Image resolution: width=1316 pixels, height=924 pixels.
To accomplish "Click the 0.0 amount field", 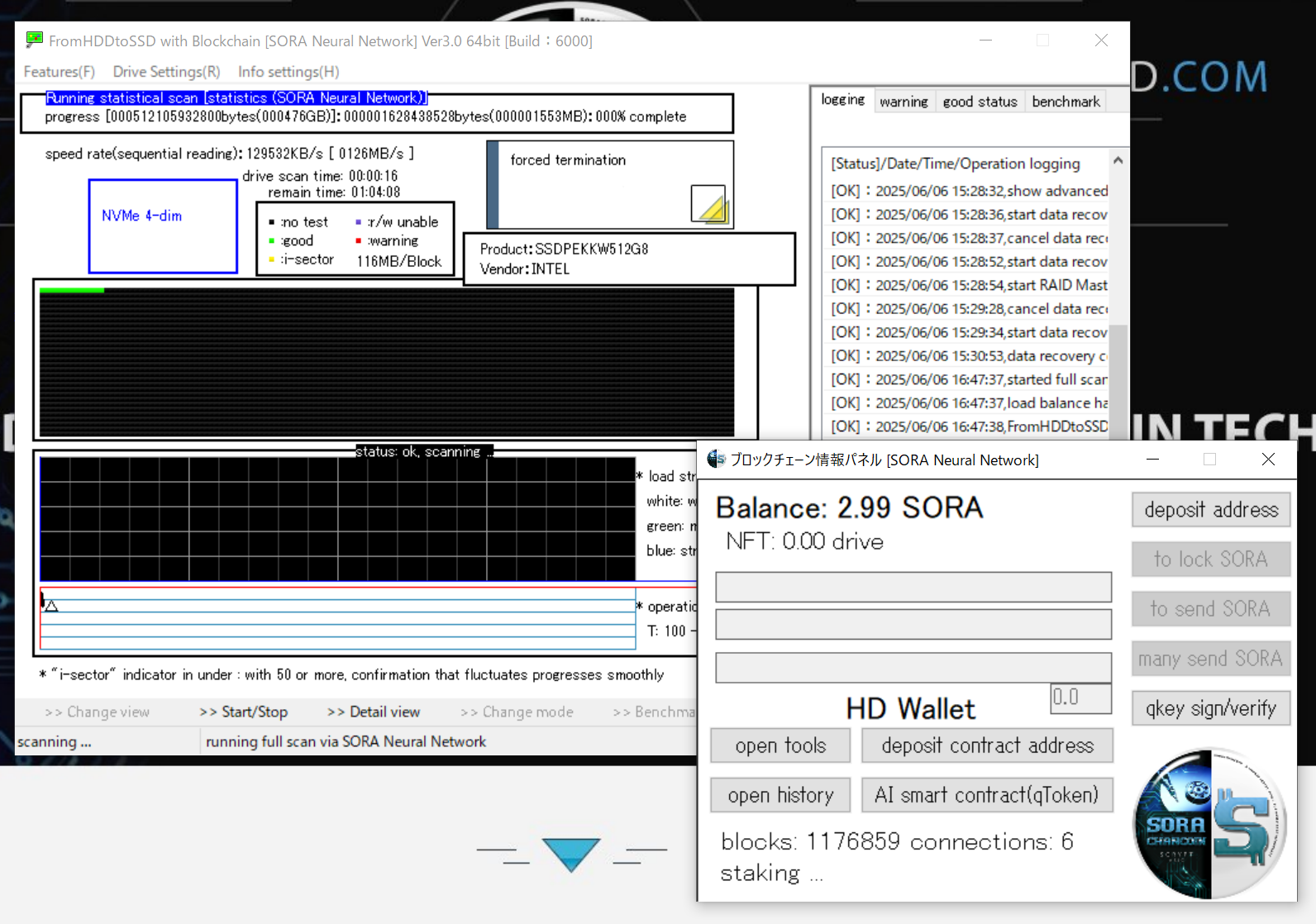I will point(1080,698).
